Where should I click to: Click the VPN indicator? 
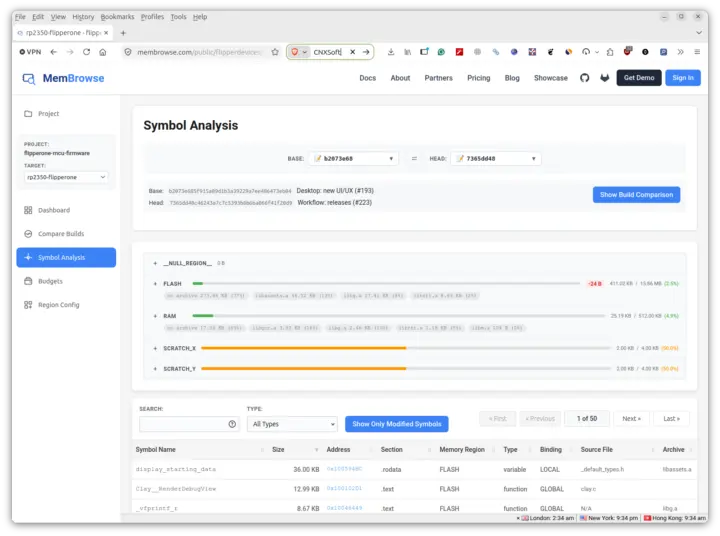30,52
